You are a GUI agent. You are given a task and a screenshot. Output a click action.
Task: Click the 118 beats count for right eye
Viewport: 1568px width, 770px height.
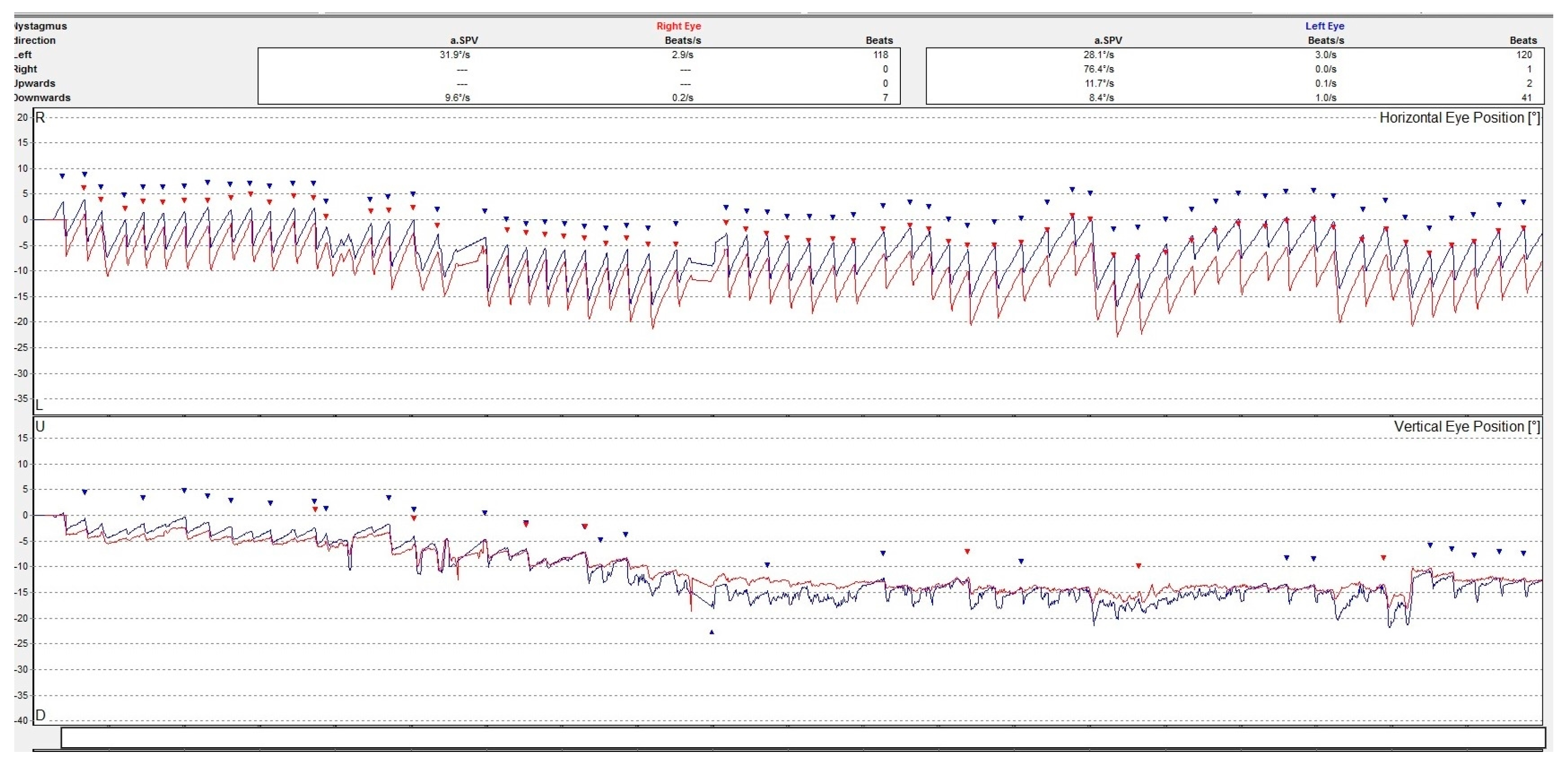point(880,55)
